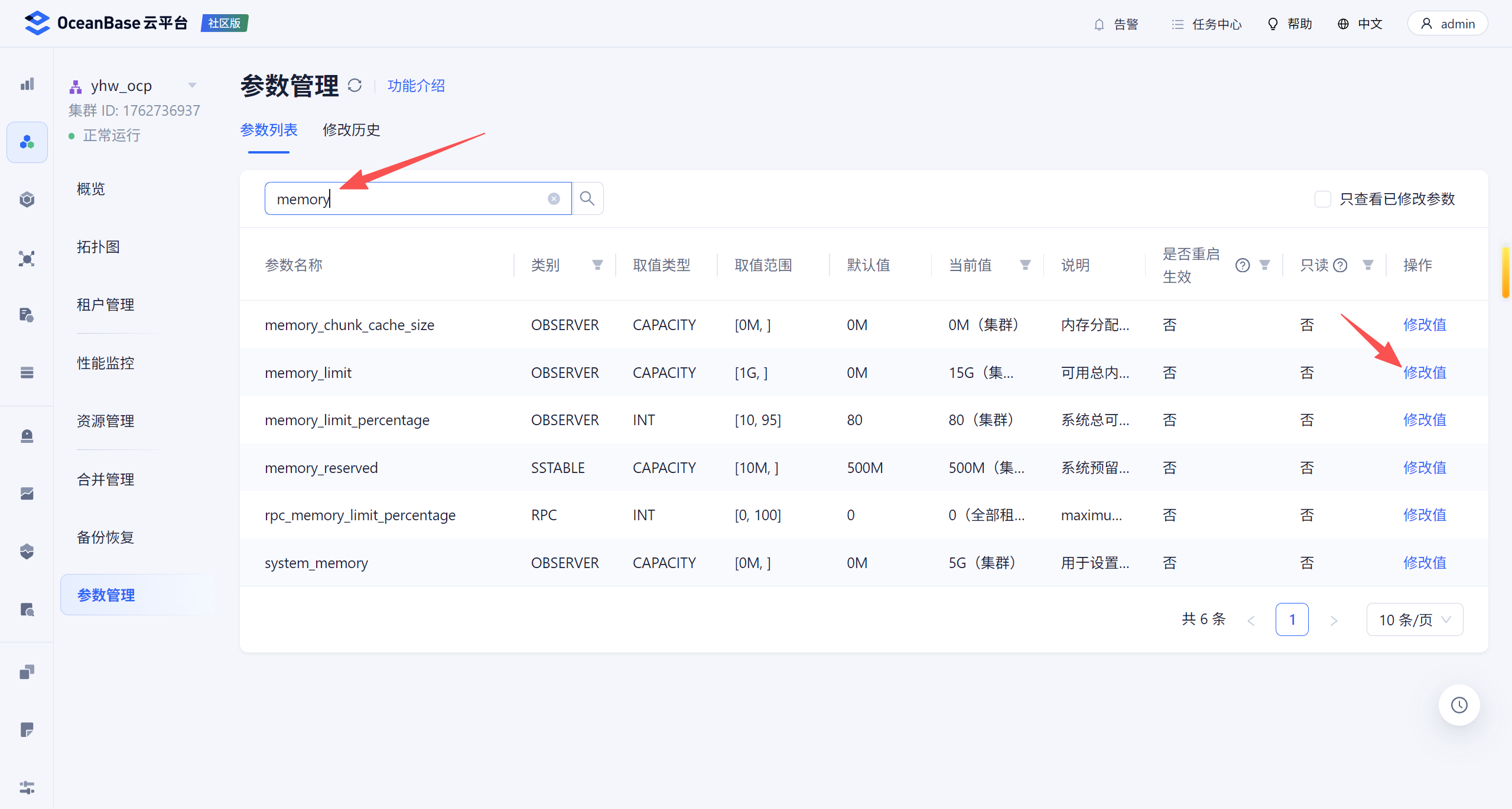
Task: Open 任务中心 list icon
Action: pyautogui.click(x=1178, y=24)
